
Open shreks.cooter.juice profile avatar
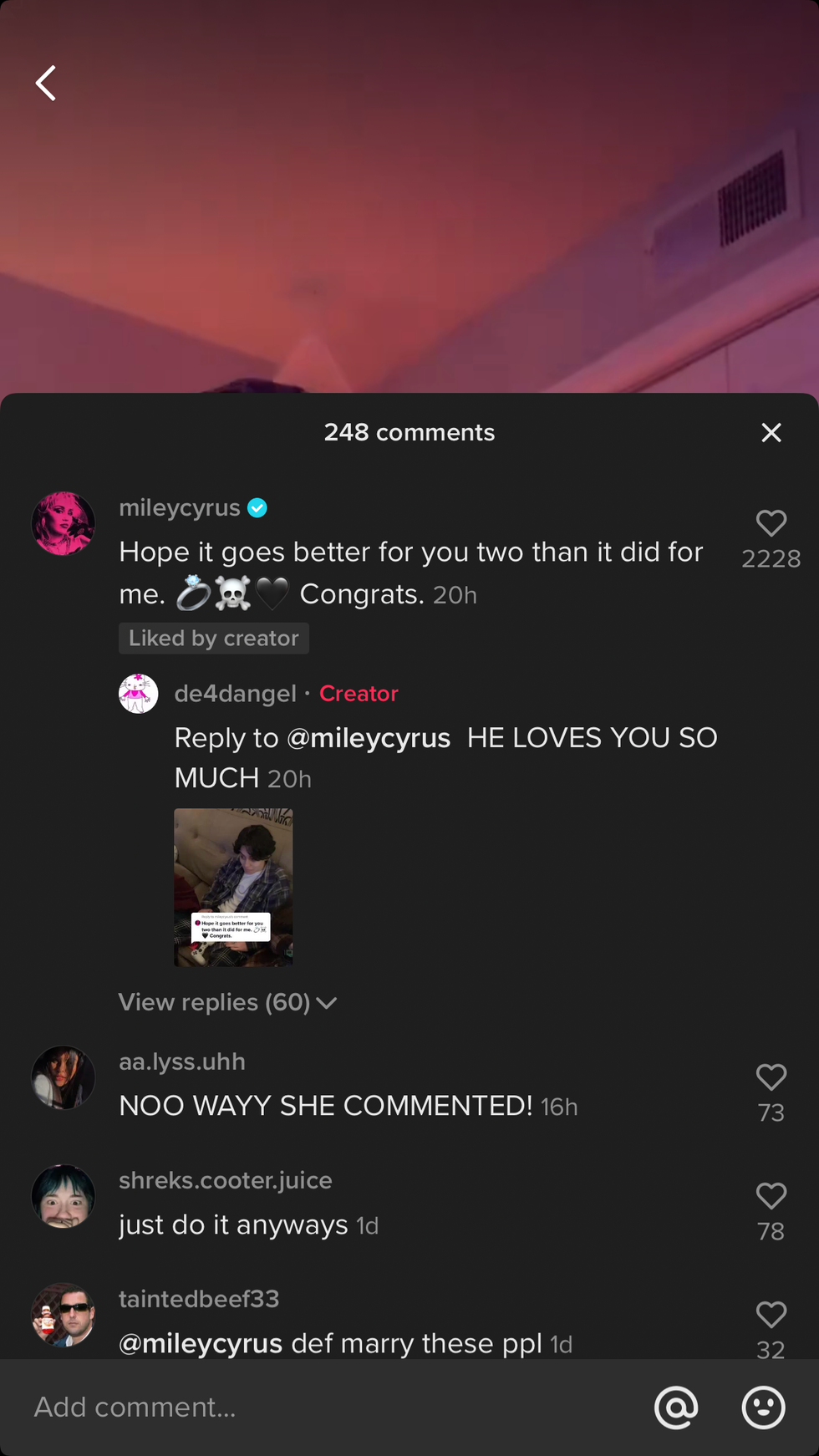64,1196
